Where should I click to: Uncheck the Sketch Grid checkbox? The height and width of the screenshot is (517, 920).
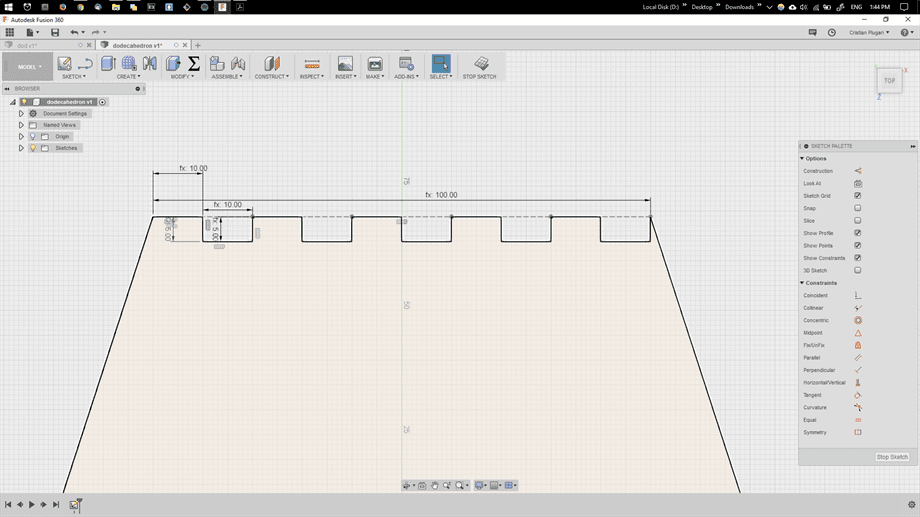pos(858,195)
